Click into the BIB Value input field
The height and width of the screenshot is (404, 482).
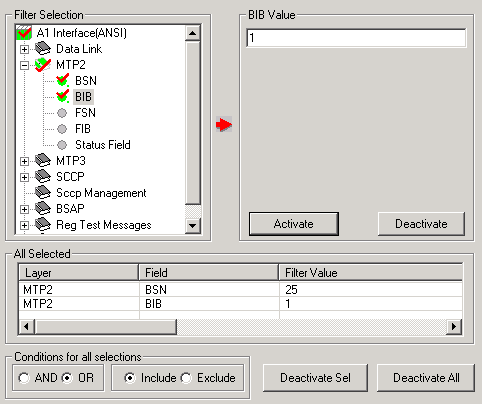pos(356,38)
